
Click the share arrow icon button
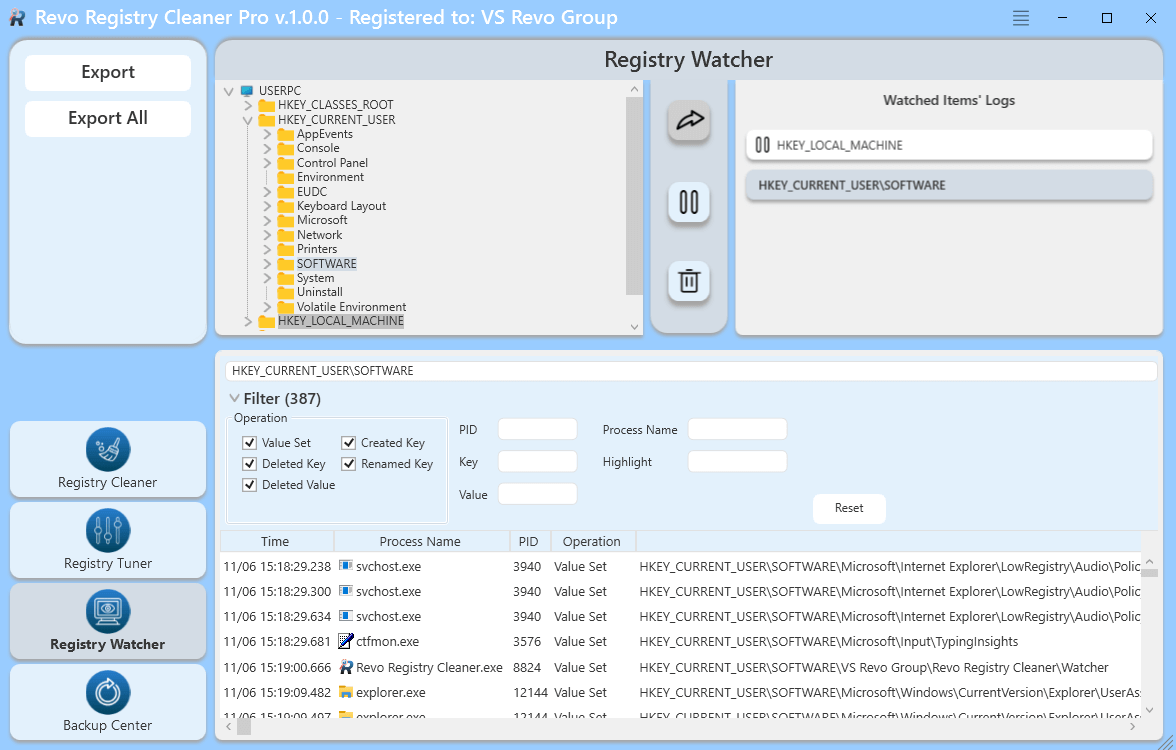689,121
